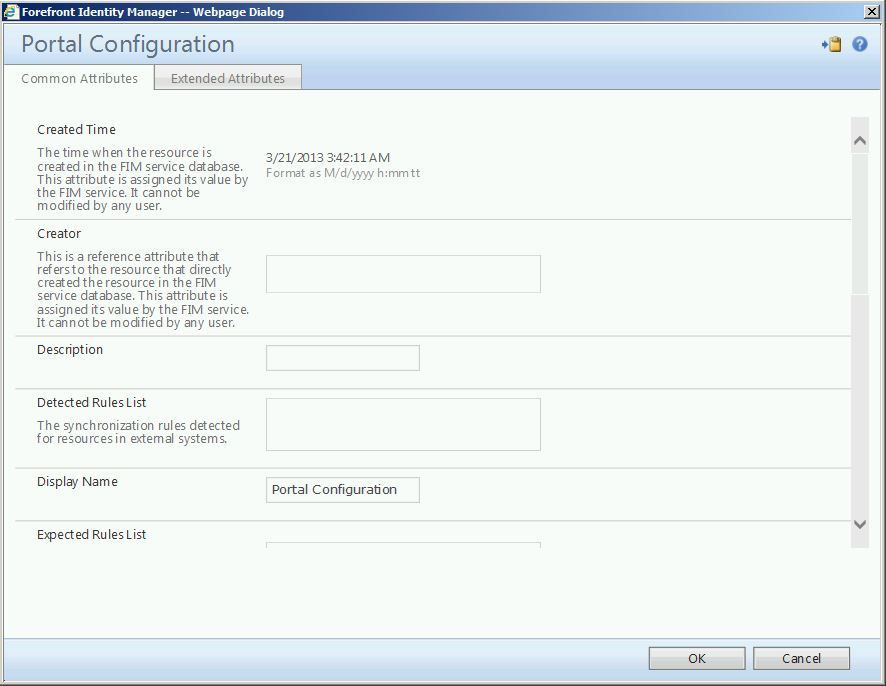Viewport: 886px width, 686px height.
Task: Click inside the Detected Rules List box
Action: click(403, 424)
